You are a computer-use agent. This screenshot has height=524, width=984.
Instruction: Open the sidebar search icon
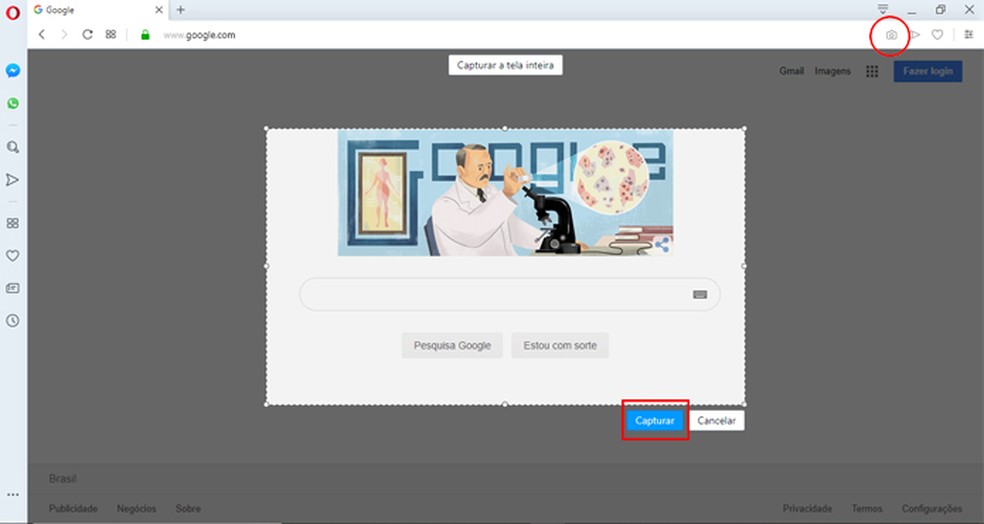click(x=13, y=147)
